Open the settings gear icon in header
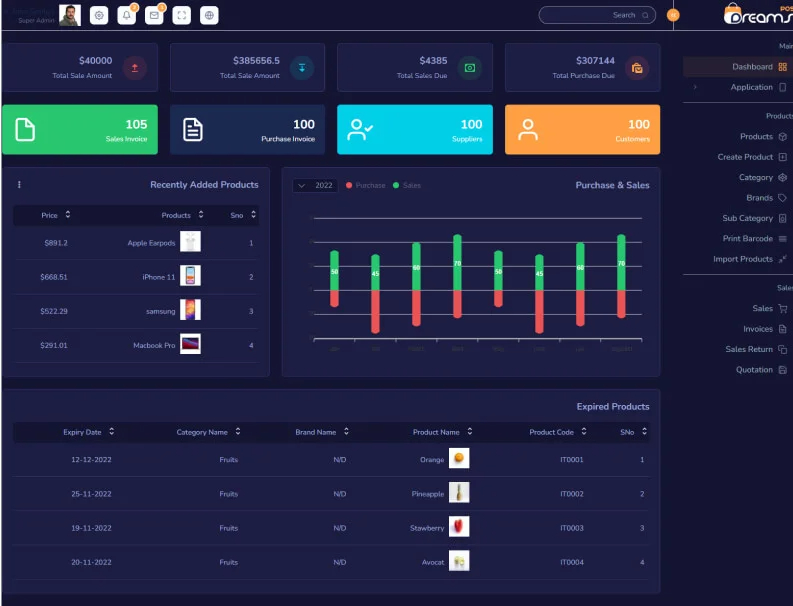This screenshot has width=793, height=606. (99, 15)
